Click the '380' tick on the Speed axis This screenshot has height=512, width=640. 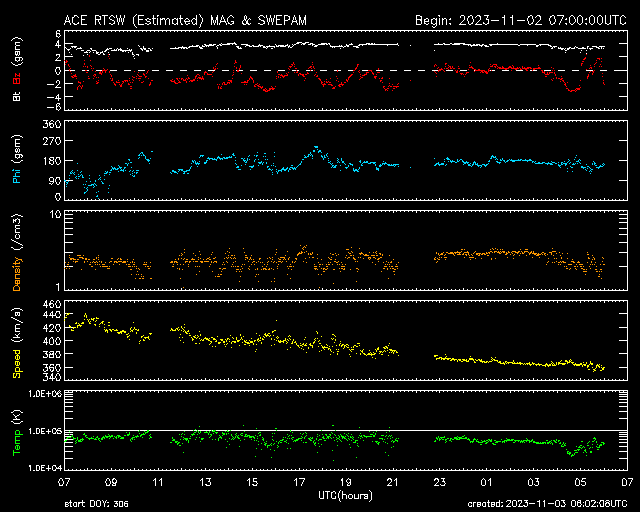click(51, 354)
